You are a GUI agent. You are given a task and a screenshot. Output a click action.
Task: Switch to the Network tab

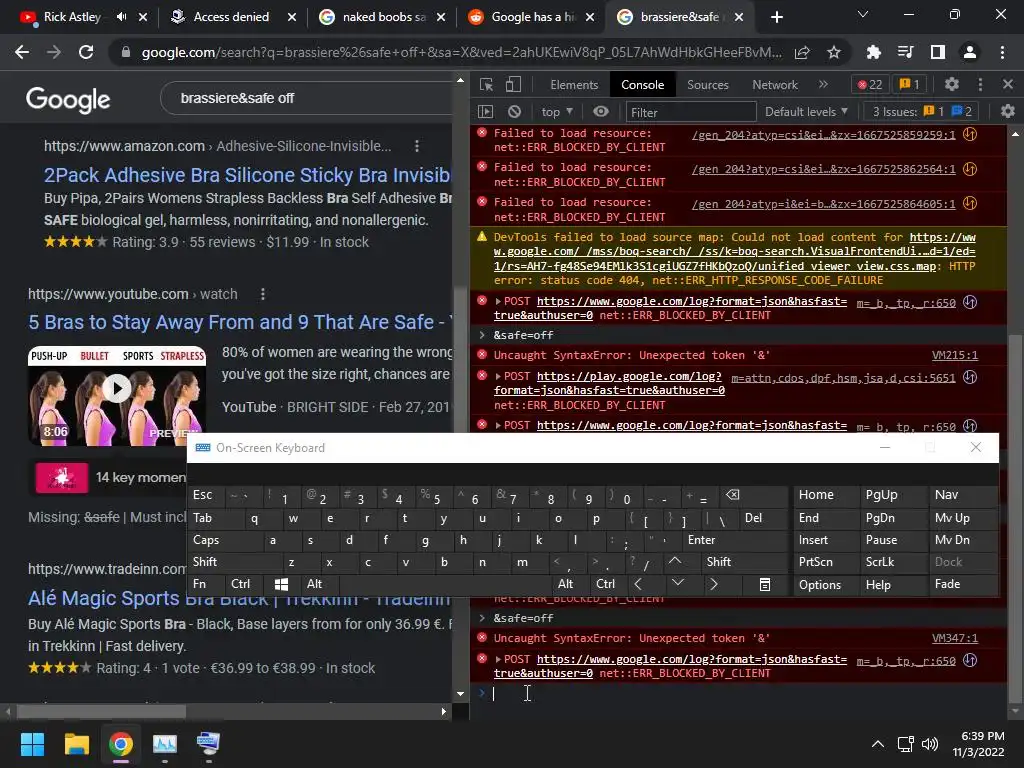[775, 84]
